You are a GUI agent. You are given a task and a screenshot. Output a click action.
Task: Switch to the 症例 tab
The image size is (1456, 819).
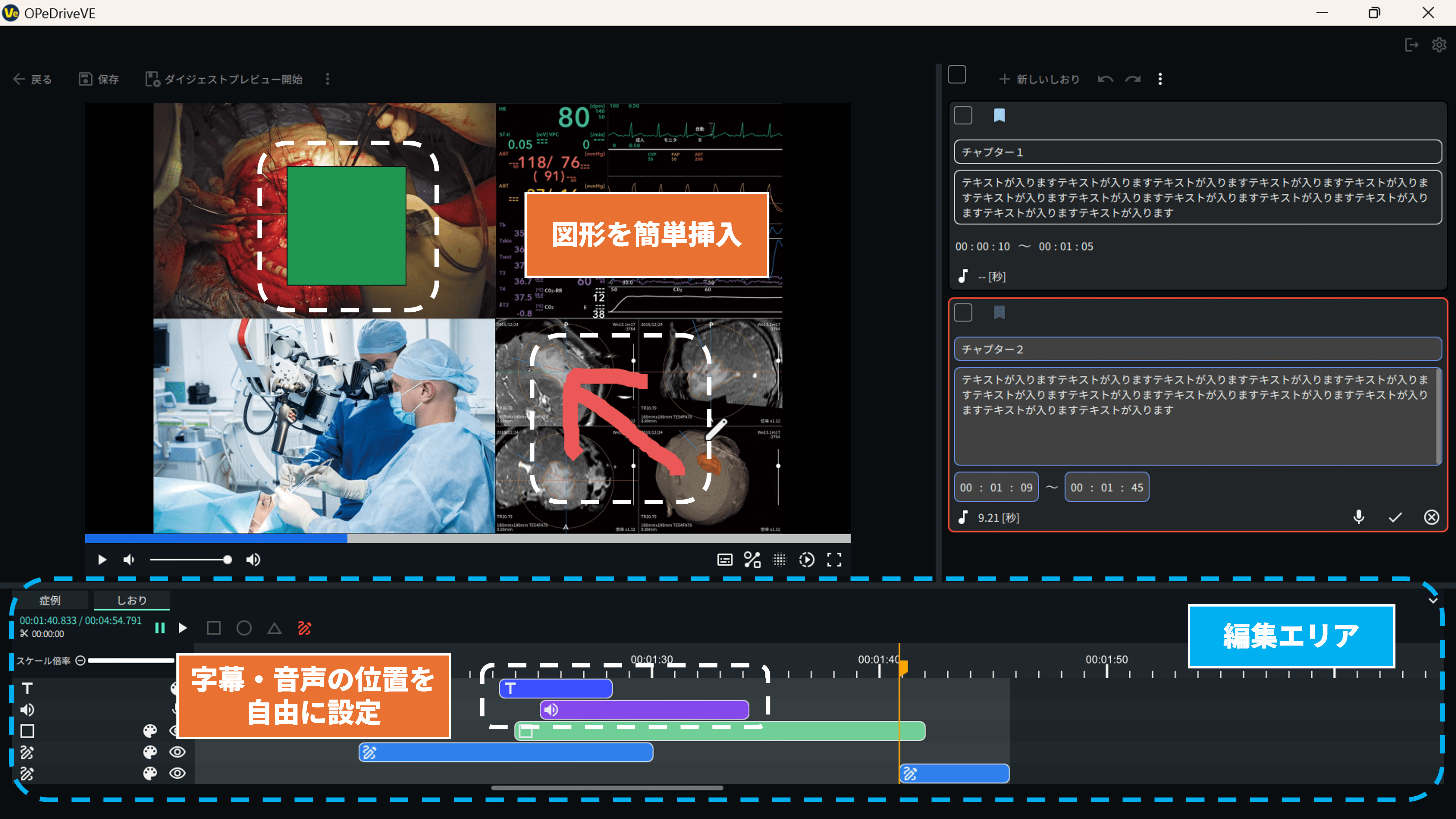(x=50, y=600)
